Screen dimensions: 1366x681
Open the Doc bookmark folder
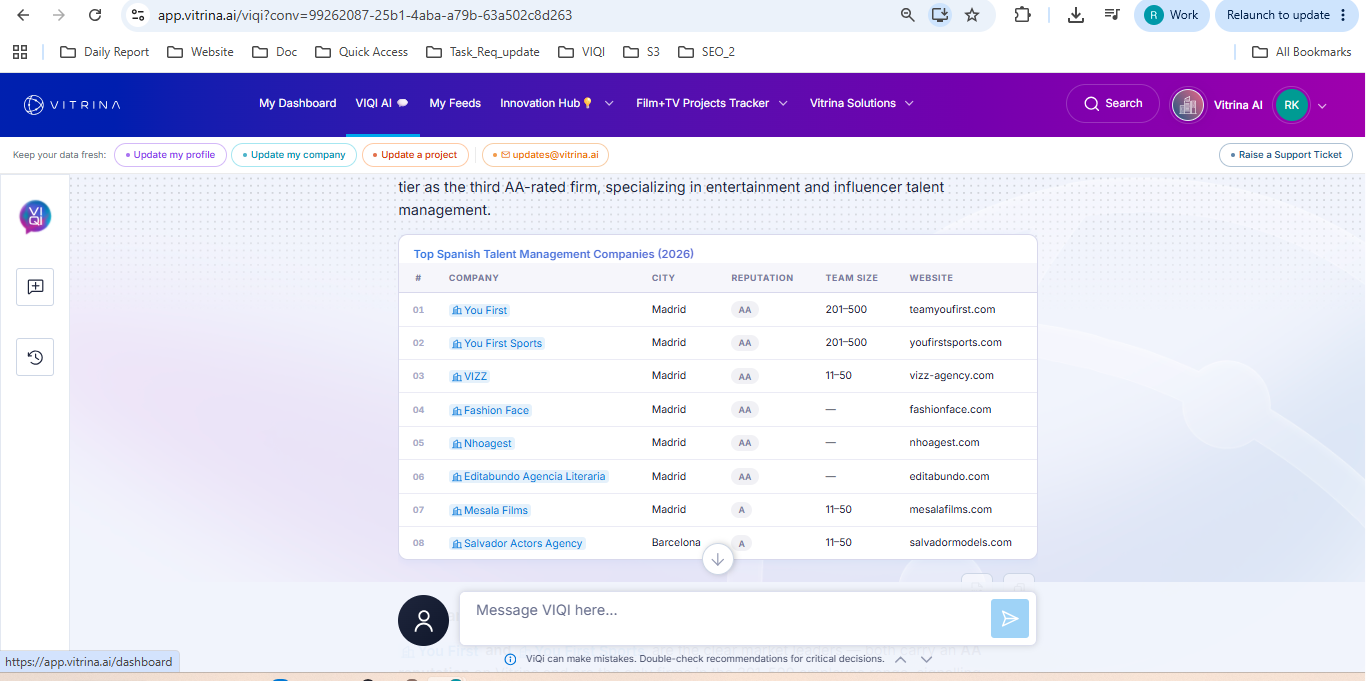[275, 52]
